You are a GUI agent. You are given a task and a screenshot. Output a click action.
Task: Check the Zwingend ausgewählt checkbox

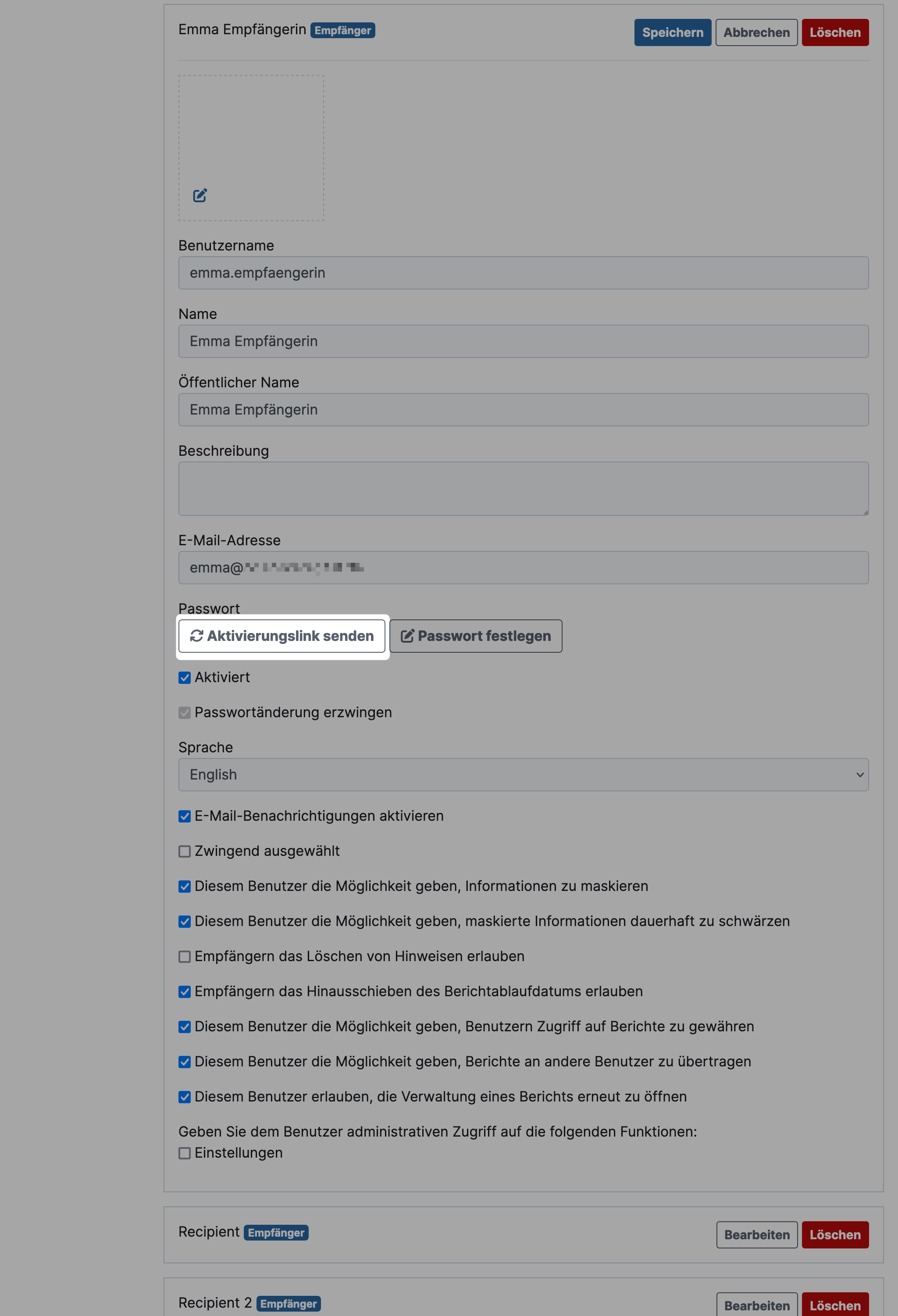pyautogui.click(x=185, y=851)
